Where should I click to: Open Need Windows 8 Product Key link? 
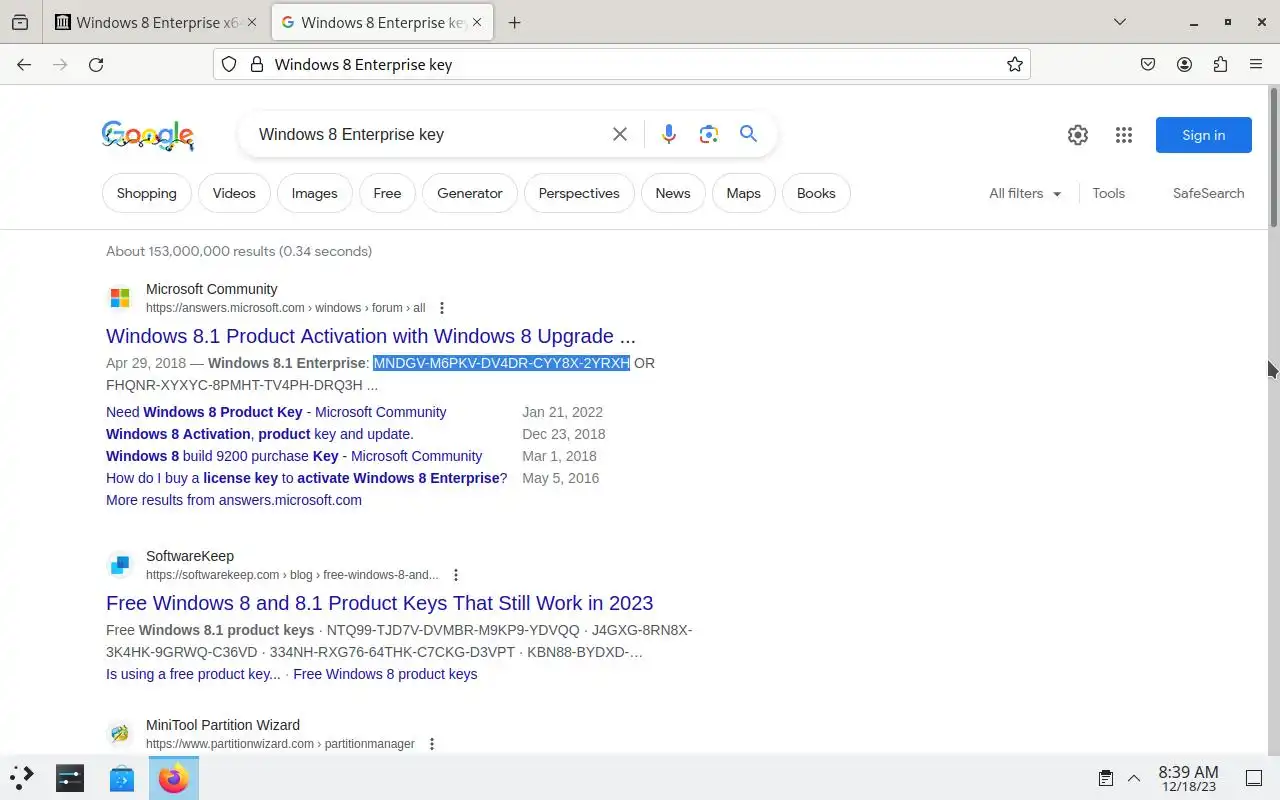coord(276,412)
